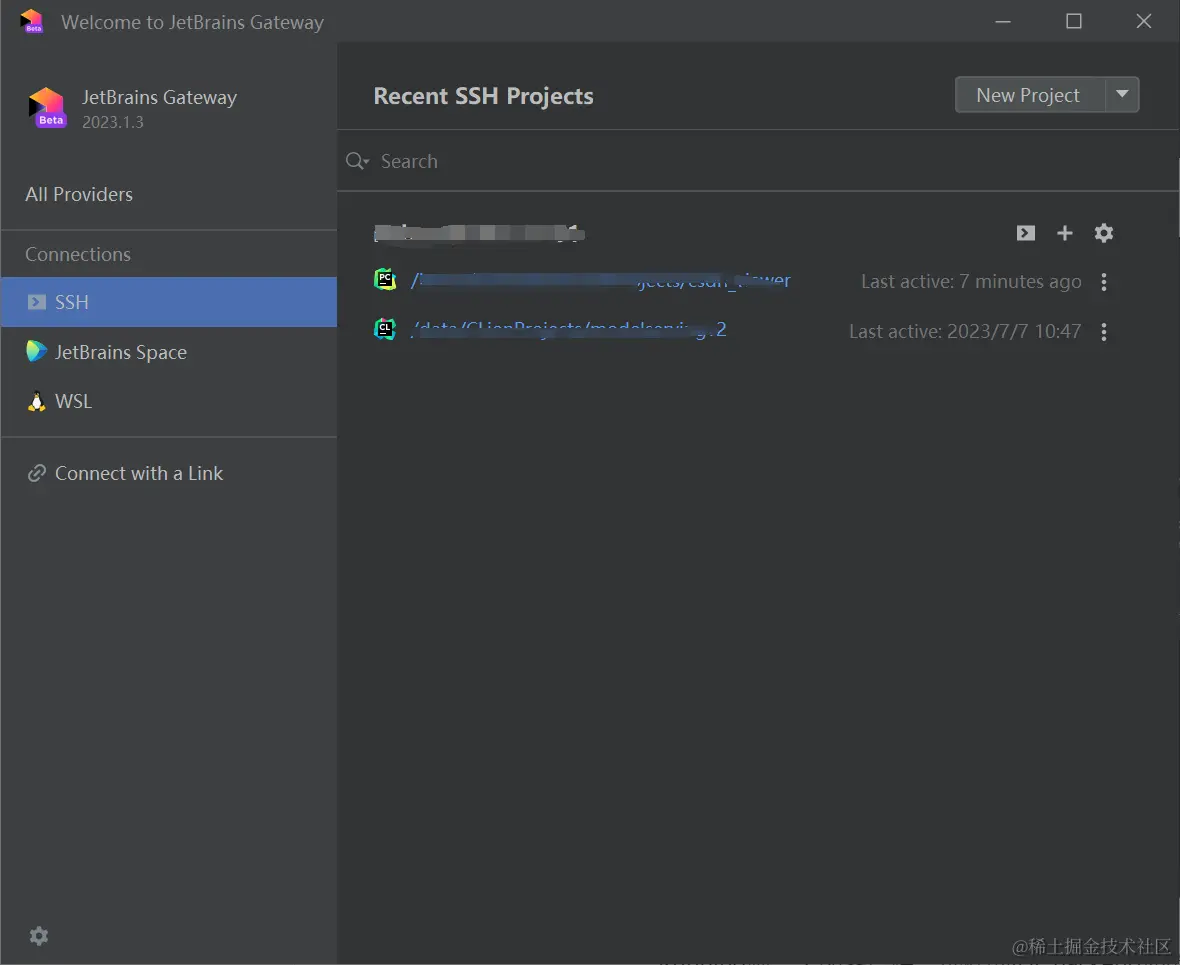Click the blurred SSH host name
The width and height of the screenshot is (1180, 965).
pos(479,233)
